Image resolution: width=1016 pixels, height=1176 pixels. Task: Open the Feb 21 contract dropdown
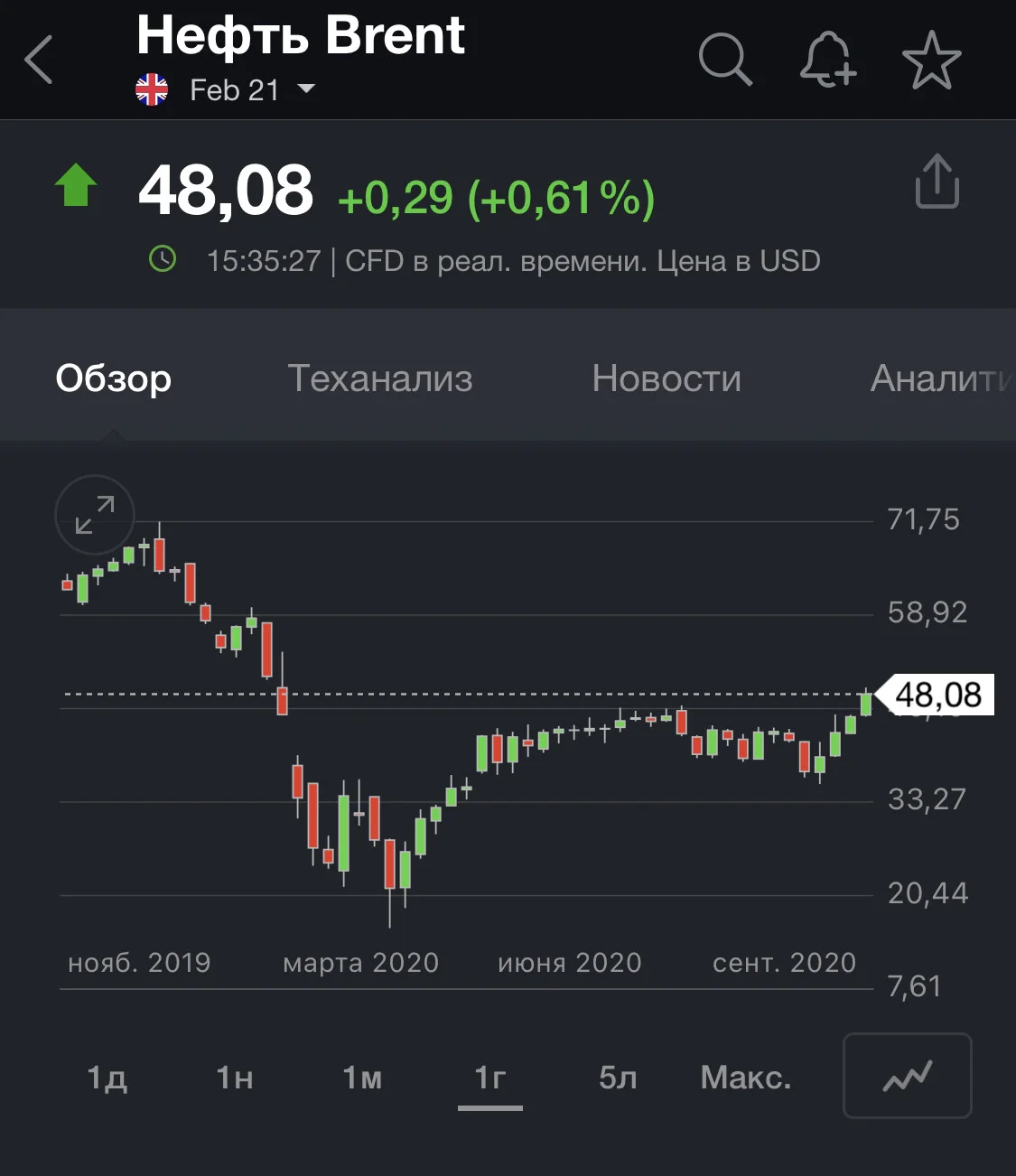tap(252, 89)
